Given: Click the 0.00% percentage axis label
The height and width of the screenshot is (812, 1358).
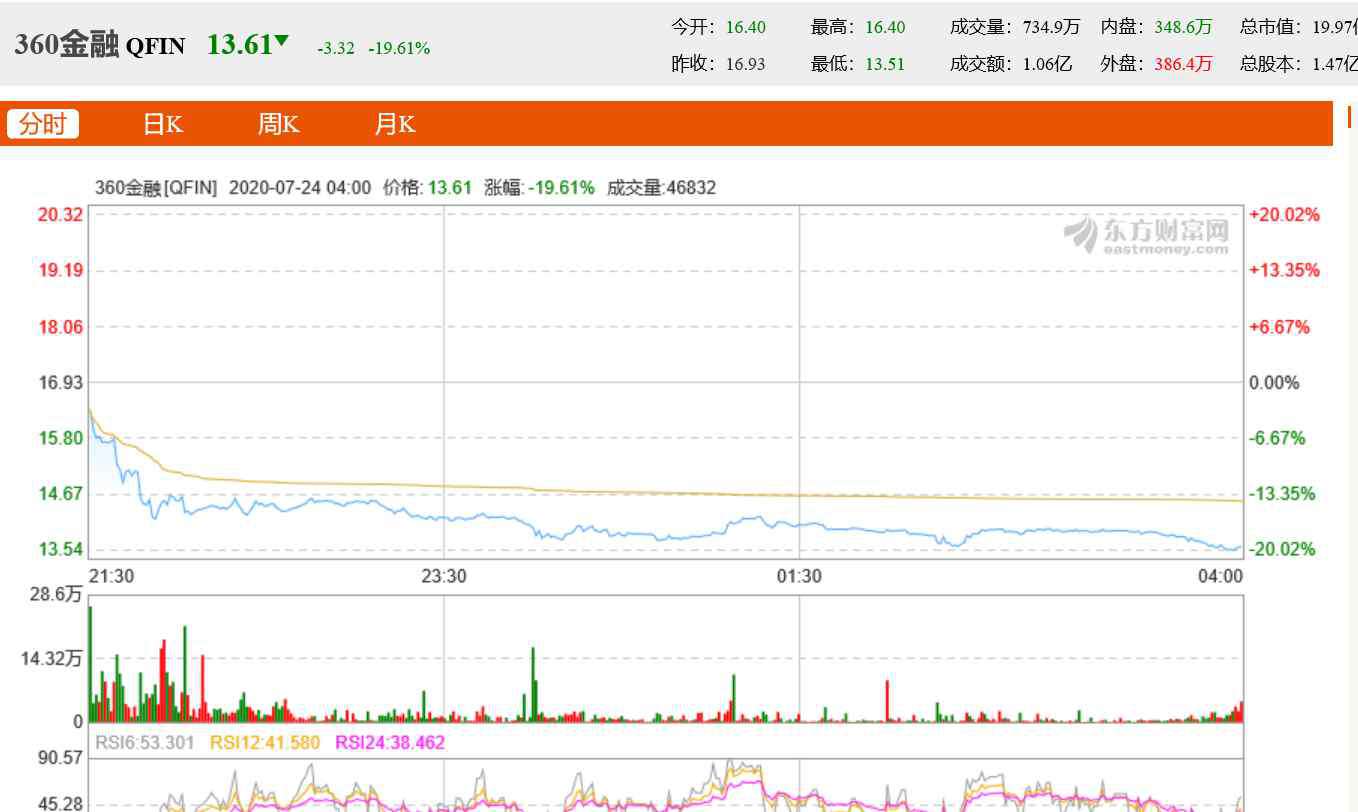Looking at the screenshot, I should click(1275, 382).
